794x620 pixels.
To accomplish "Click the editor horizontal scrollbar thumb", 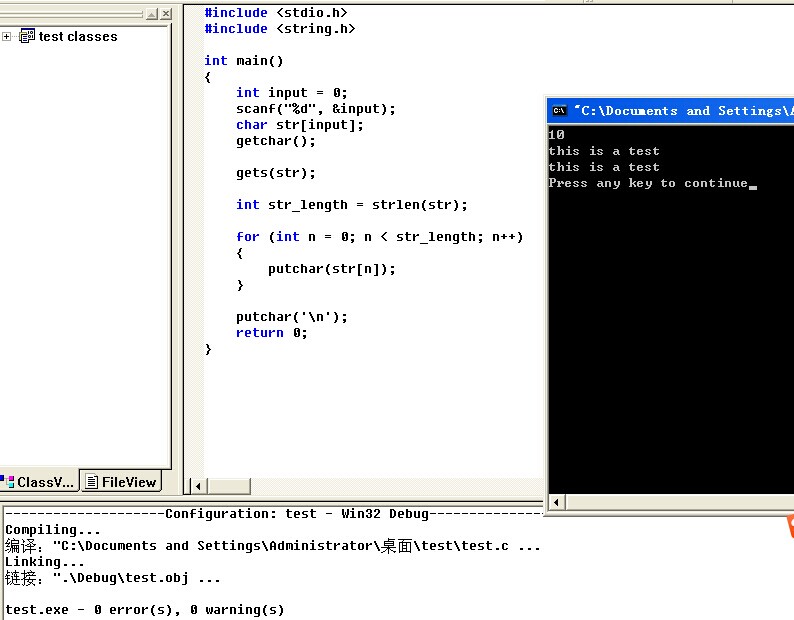I will pyautogui.click(x=229, y=486).
